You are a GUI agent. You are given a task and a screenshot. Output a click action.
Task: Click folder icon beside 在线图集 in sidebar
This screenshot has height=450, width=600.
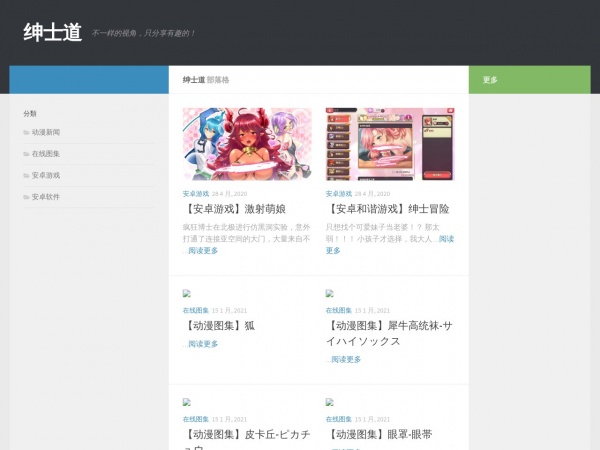(x=26, y=154)
